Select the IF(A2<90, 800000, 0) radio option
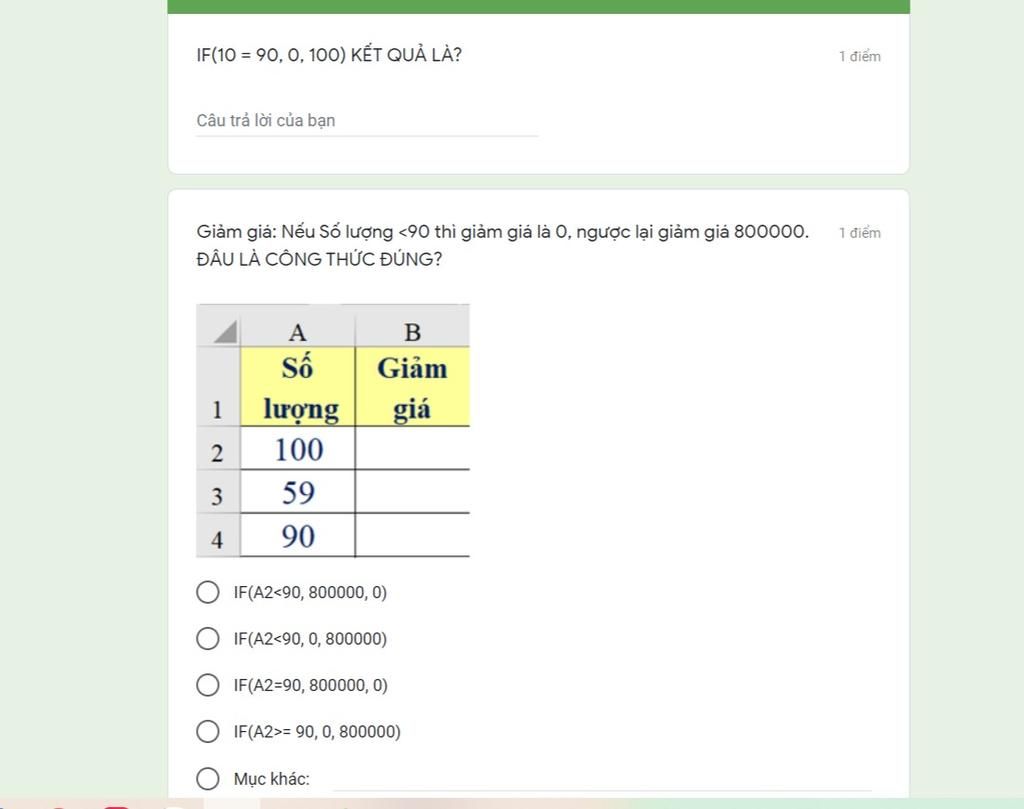This screenshot has width=1024, height=809. coord(207,593)
